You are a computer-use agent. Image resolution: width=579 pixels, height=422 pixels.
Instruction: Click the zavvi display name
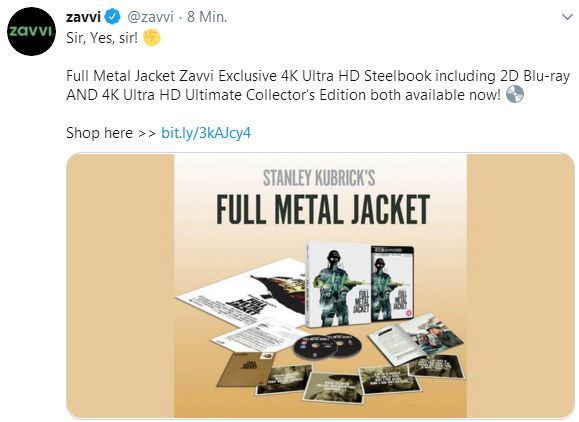tap(83, 17)
